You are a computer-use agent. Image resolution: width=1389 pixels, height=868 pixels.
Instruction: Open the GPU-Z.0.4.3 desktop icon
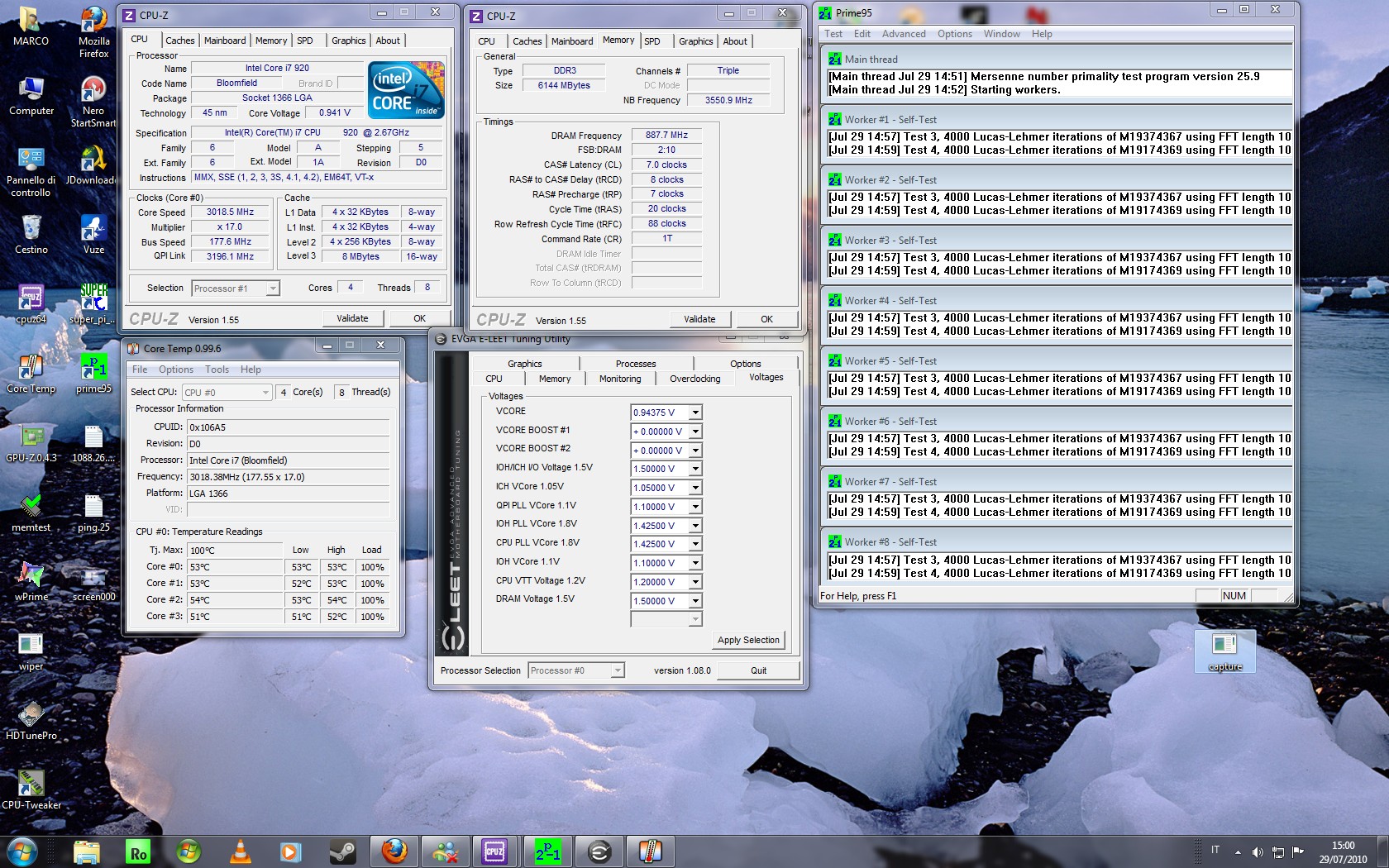click(31, 443)
